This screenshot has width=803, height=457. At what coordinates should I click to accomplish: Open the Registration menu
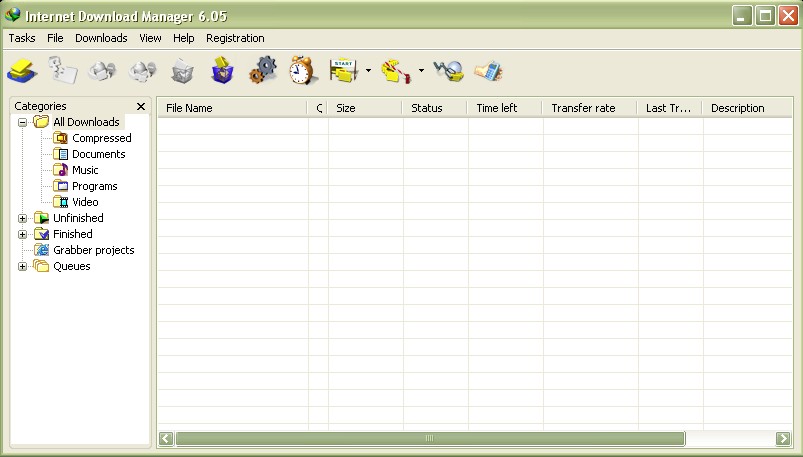[x=235, y=38]
